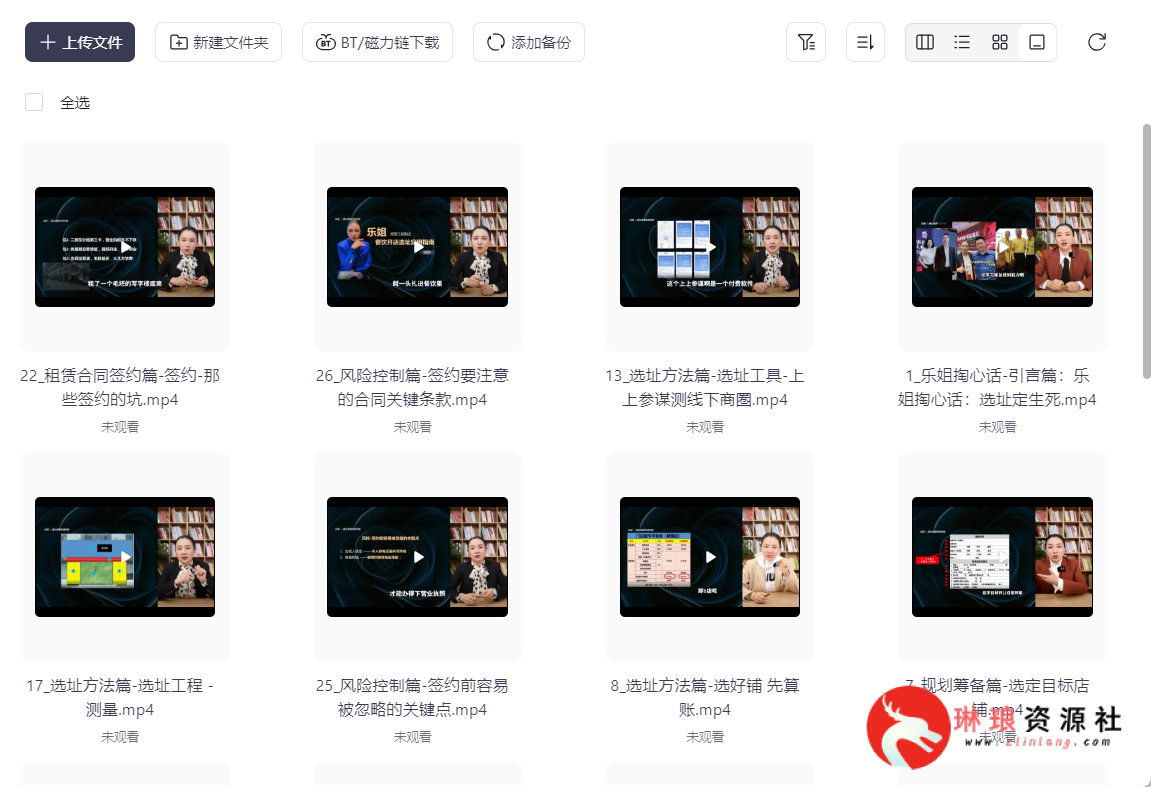The width and height of the screenshot is (1151, 787).
Task: Select file name 1_乐姐掏心话-引言篇 选址定生死.mp4
Action: point(998,388)
